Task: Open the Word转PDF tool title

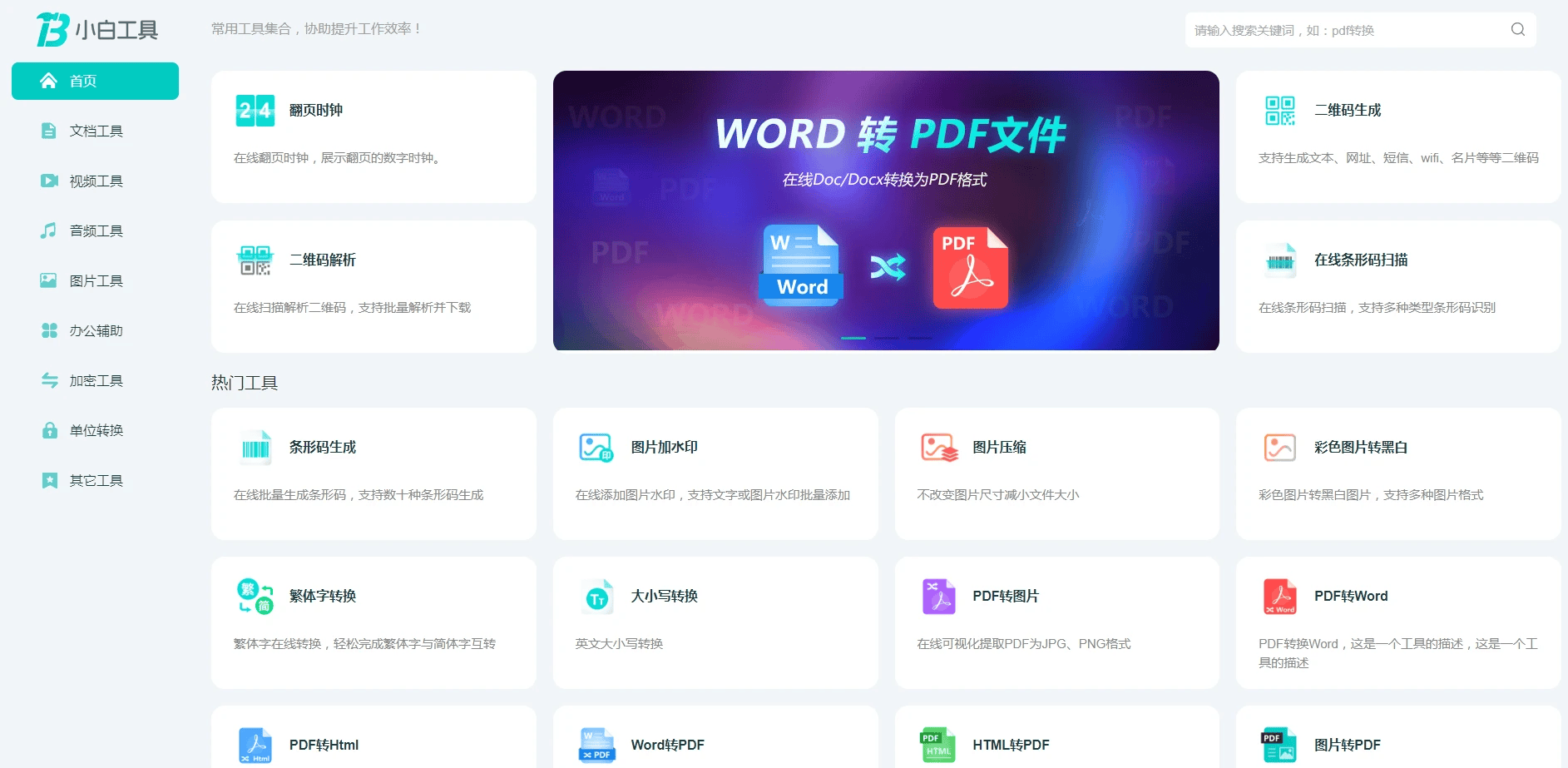Action: [x=667, y=745]
